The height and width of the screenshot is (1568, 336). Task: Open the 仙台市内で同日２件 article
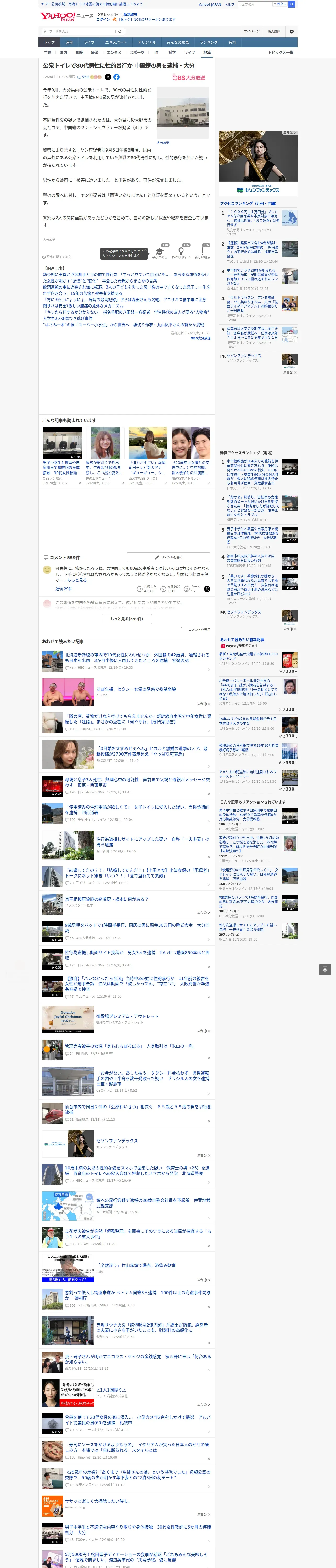(x=138, y=1109)
